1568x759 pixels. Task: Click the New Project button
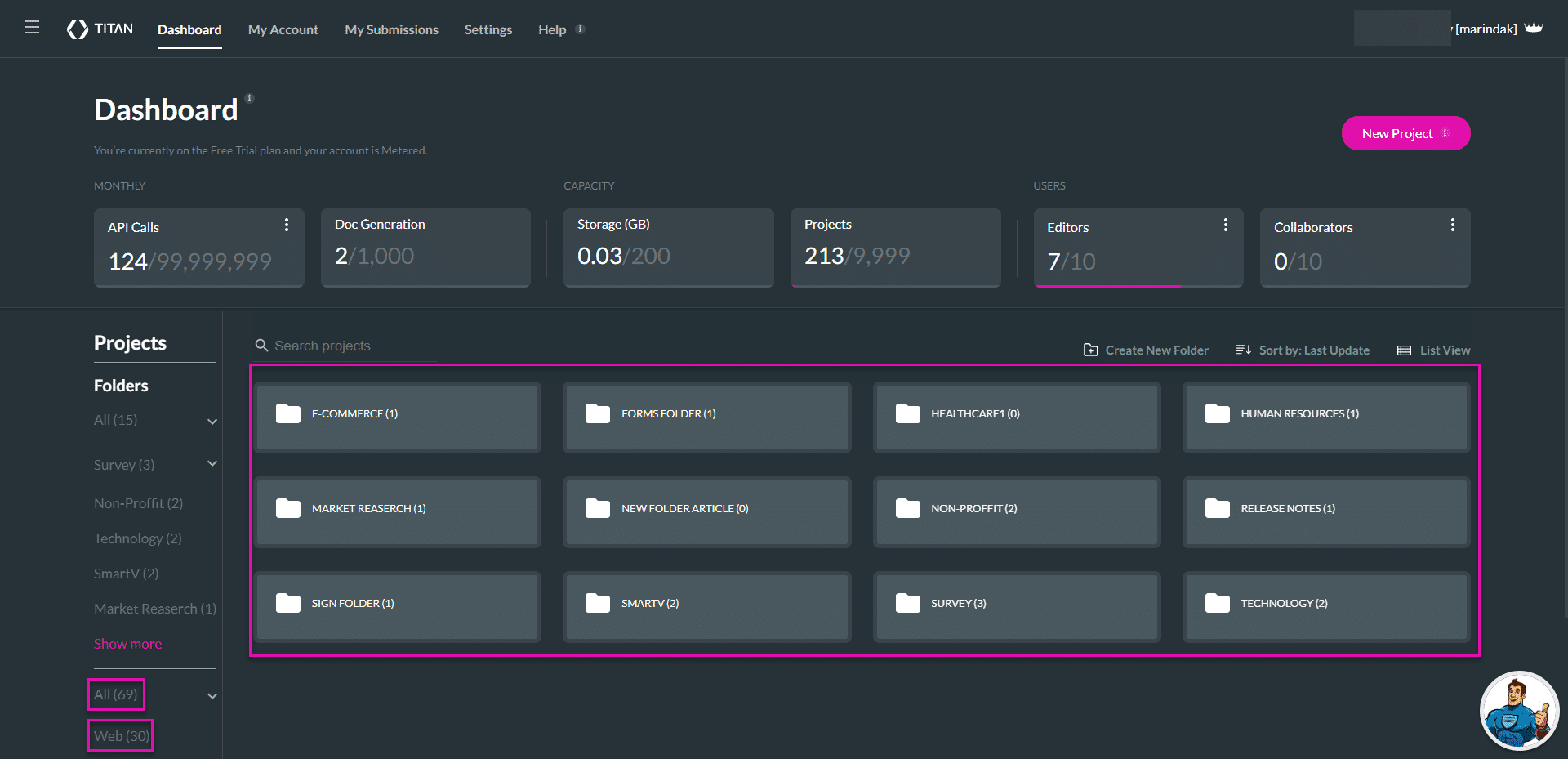[x=1405, y=133]
